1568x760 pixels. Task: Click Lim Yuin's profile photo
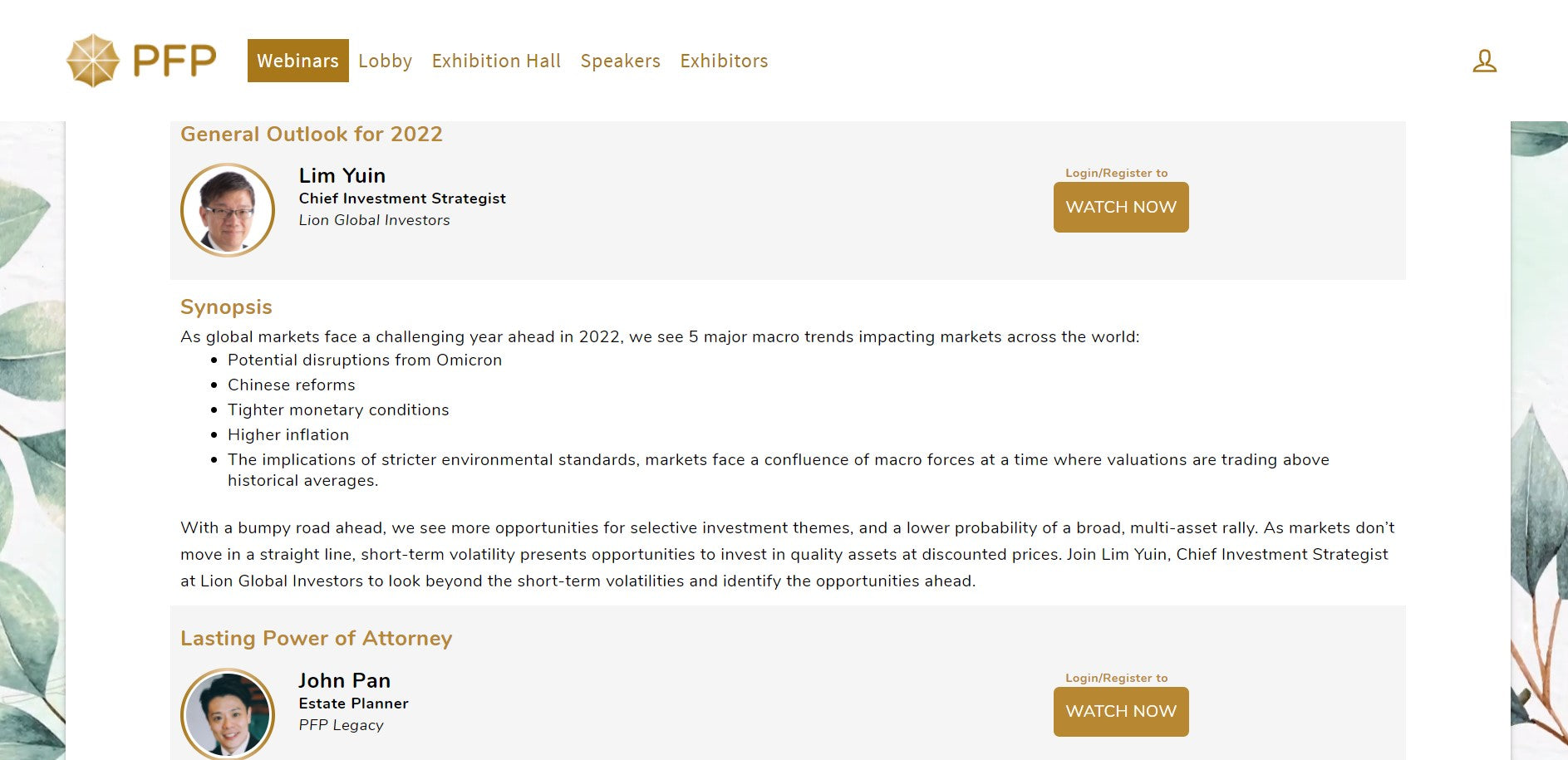[x=228, y=210]
